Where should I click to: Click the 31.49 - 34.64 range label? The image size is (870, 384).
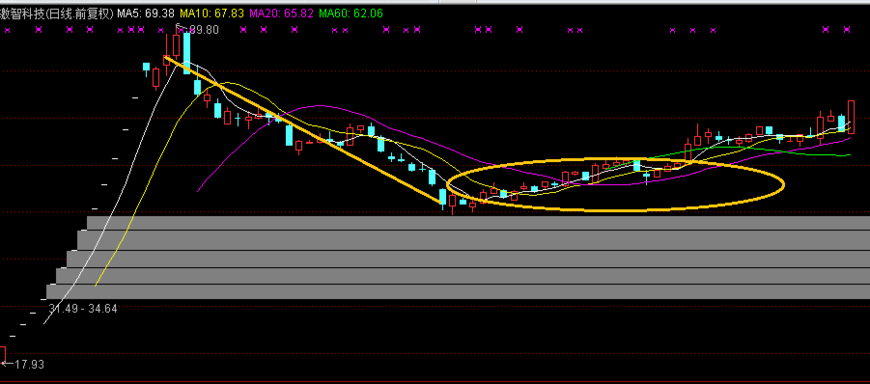click(x=83, y=309)
